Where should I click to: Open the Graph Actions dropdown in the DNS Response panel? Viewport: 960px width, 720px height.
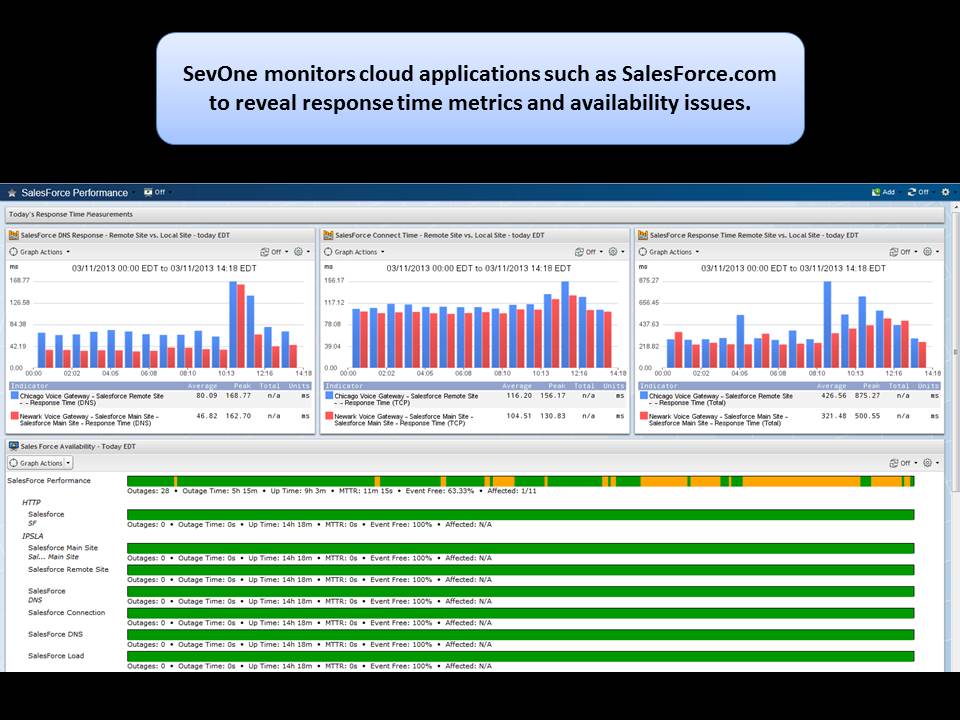[x=42, y=251]
